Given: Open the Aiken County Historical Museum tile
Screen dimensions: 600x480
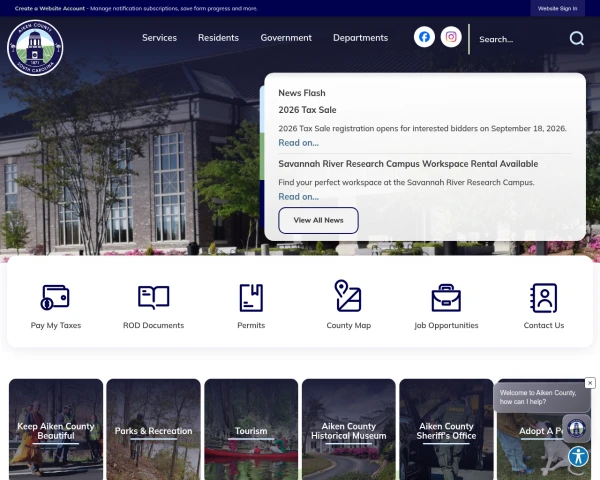Looking at the screenshot, I should tap(349, 429).
